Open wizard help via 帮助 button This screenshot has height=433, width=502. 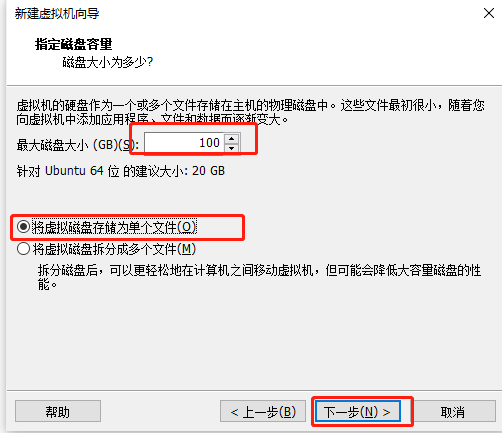click(x=58, y=412)
